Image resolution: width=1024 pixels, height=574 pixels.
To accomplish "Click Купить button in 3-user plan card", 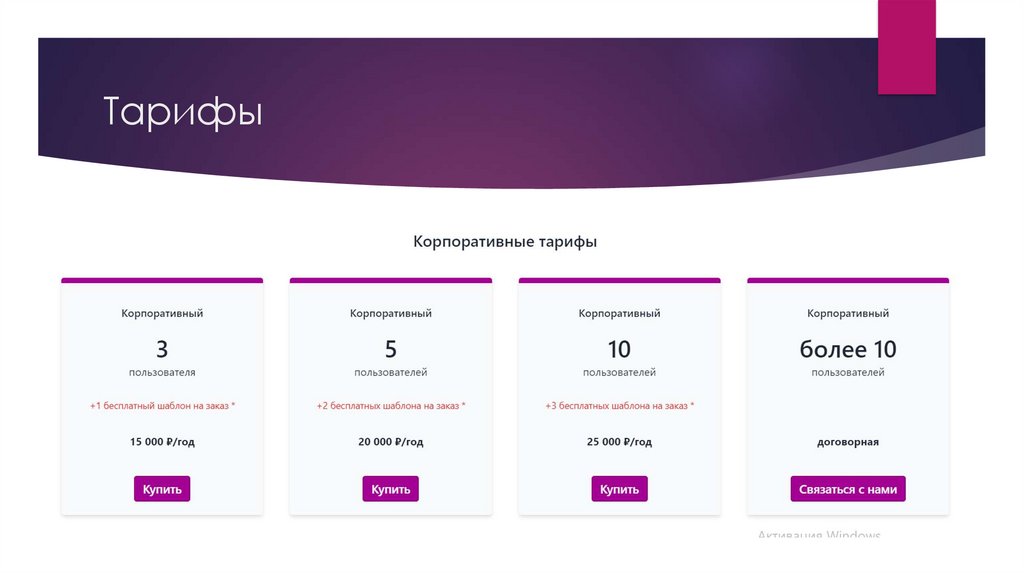I will tap(162, 489).
